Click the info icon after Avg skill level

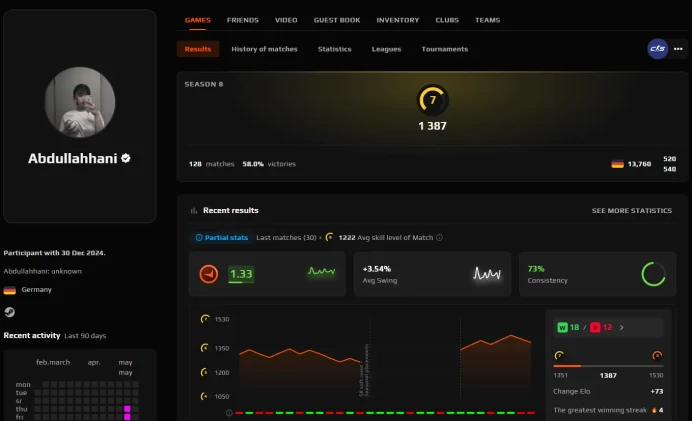(440, 237)
